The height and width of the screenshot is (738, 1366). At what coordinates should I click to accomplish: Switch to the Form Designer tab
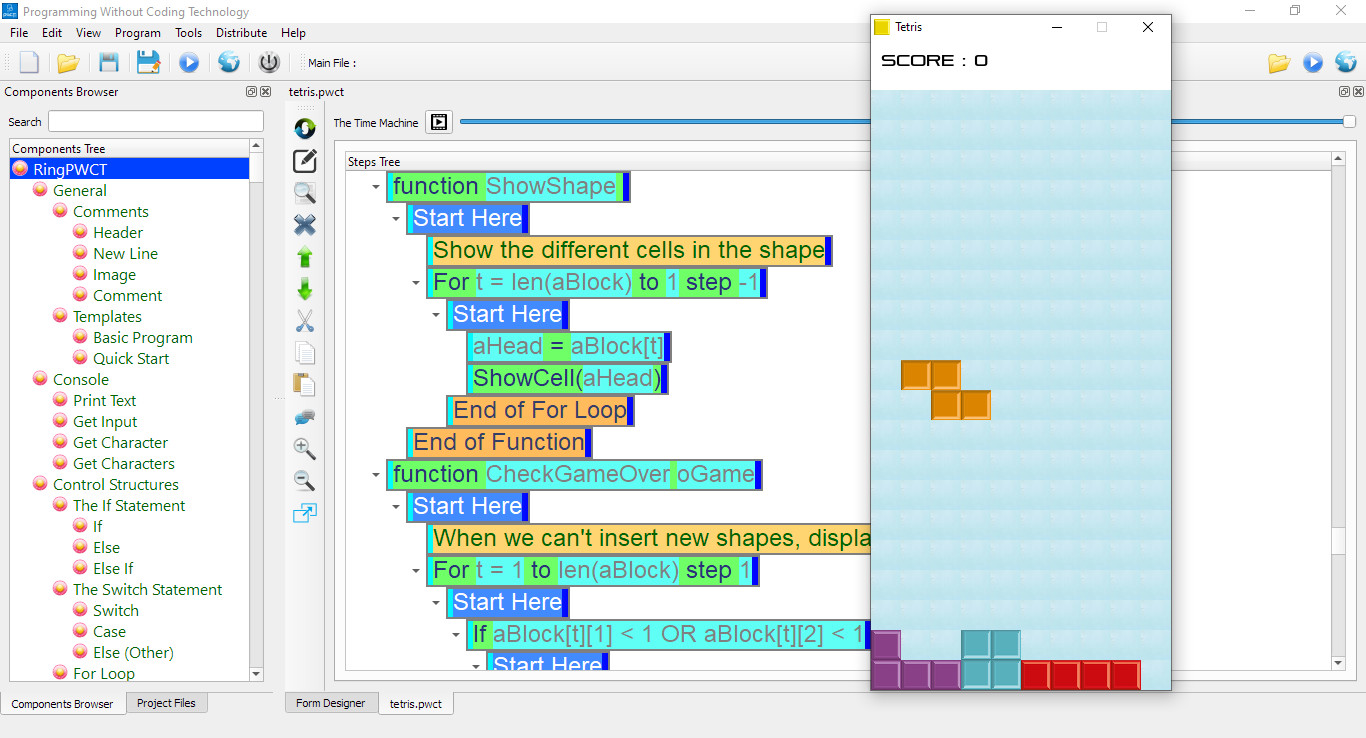coord(331,703)
